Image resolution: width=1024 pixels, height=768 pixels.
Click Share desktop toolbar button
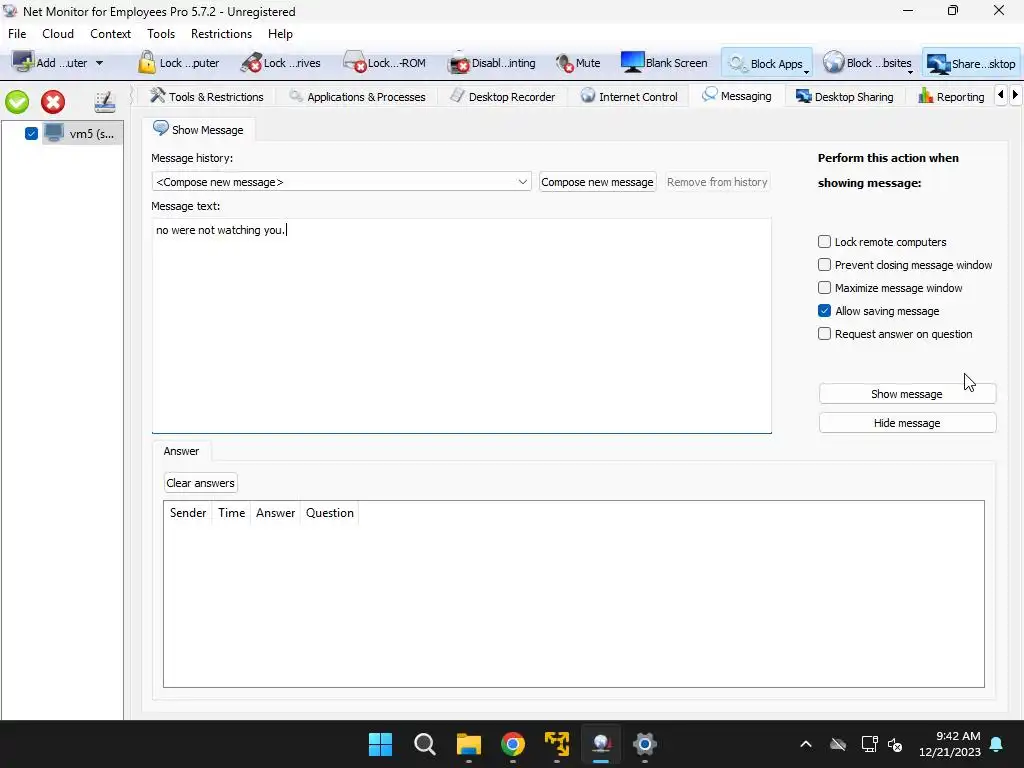point(971,63)
